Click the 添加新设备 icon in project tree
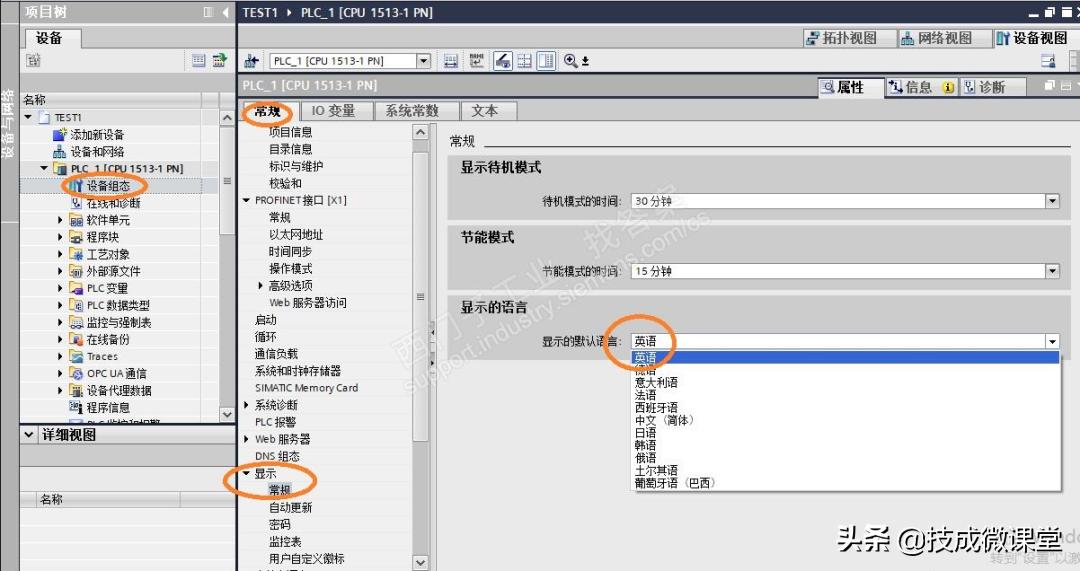Image resolution: width=1080 pixels, height=571 pixels. [x=60, y=134]
